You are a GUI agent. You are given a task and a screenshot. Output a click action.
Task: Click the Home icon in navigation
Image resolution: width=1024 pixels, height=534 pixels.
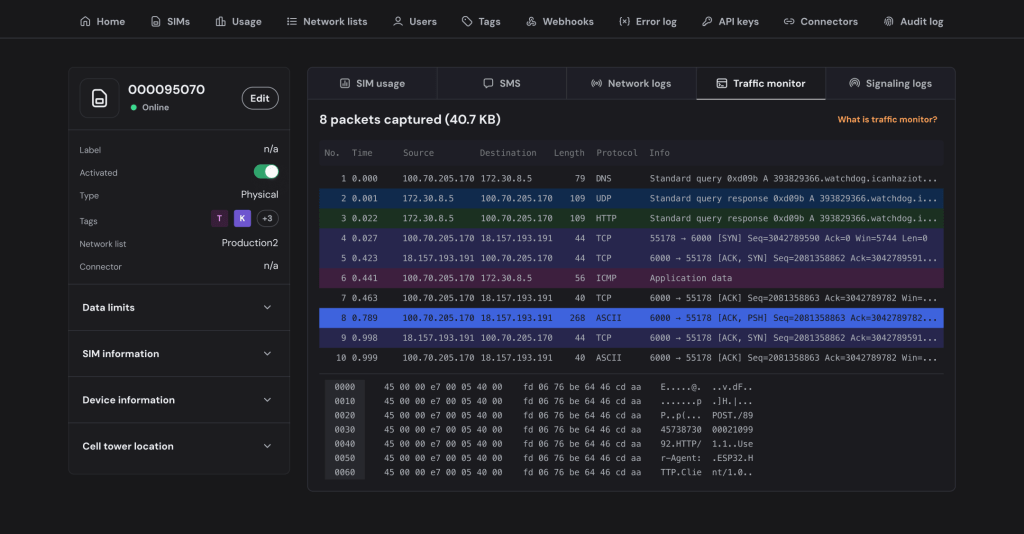click(85, 22)
